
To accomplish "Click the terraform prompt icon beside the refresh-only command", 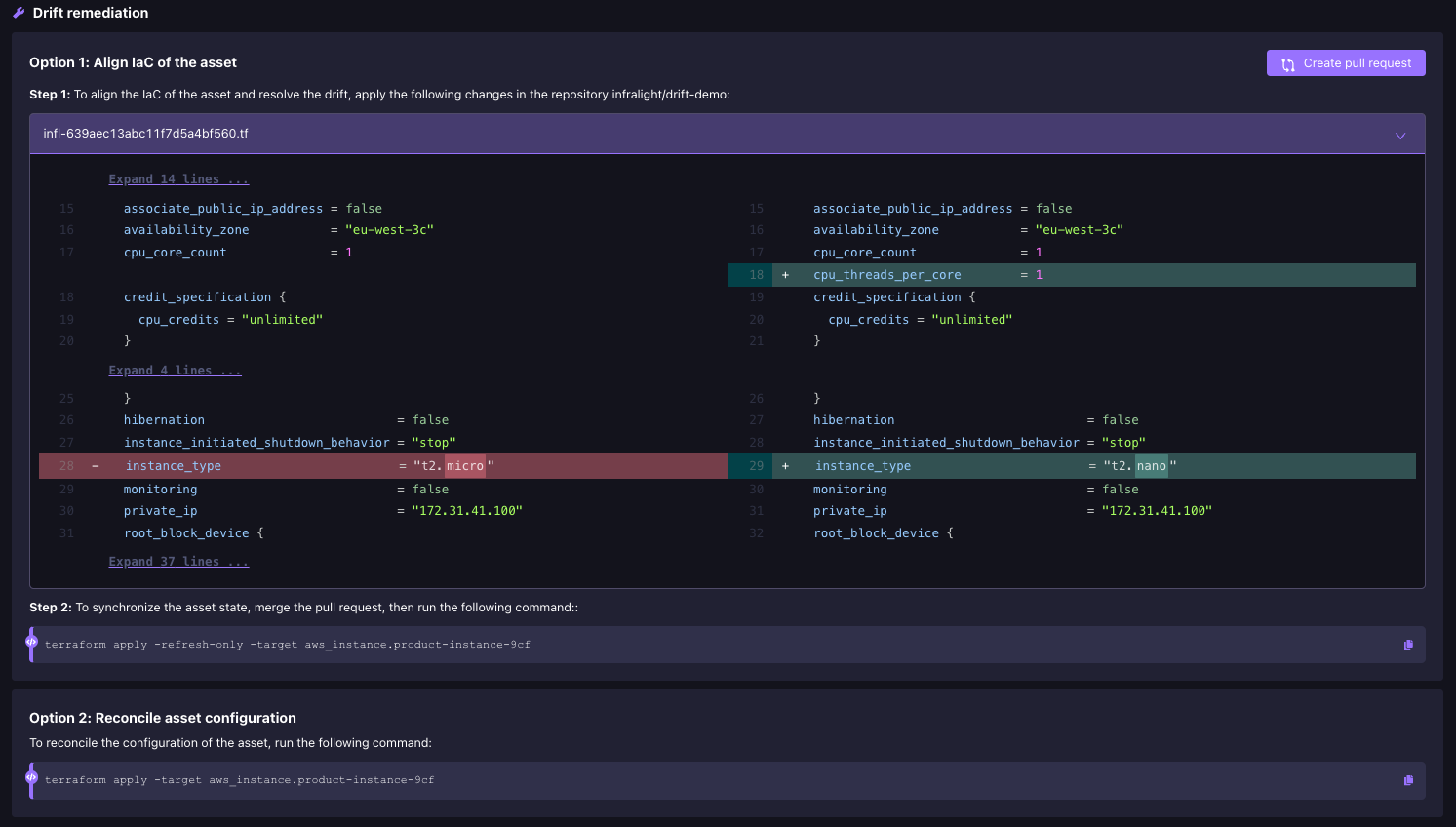I will (x=31, y=644).
